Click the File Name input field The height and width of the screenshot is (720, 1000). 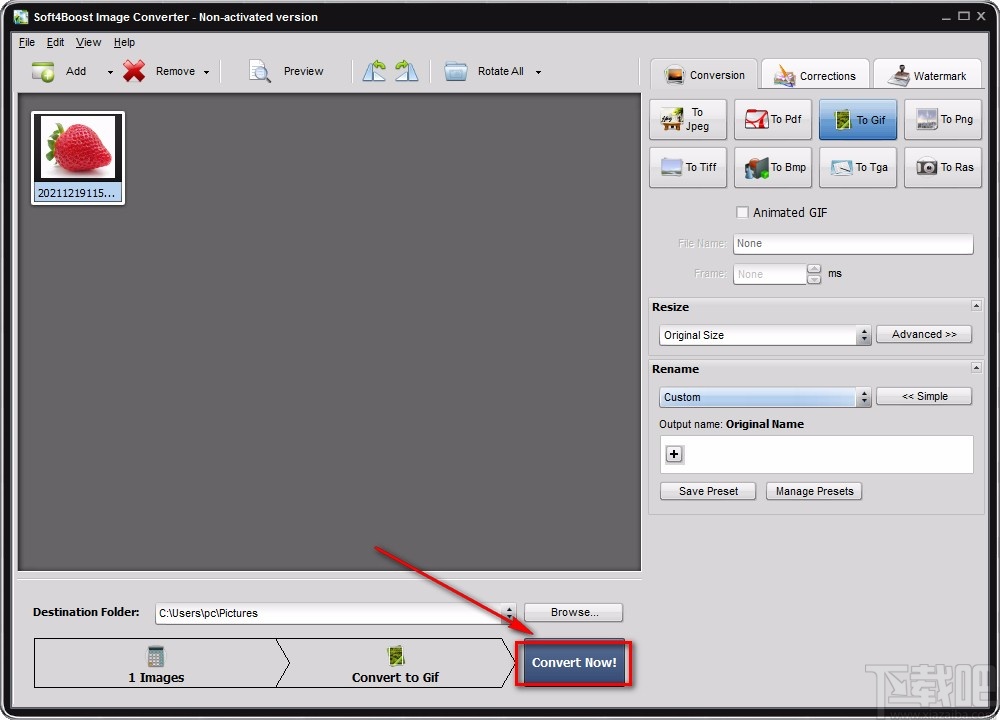(853, 244)
